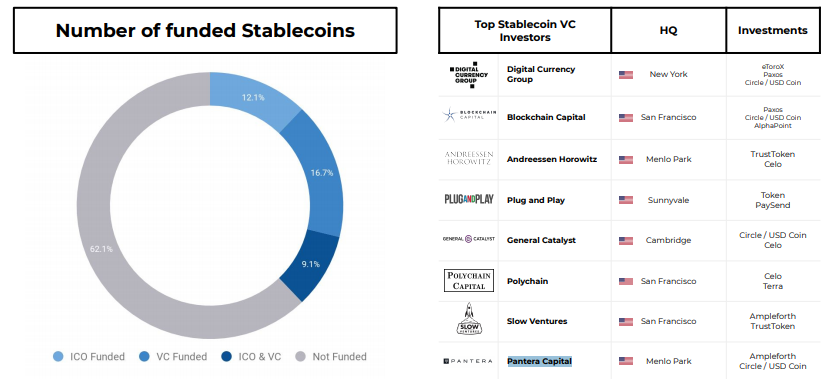Viewport: 827px width, 379px height.
Task: Click the Number of funded Stablecoins title
Action: pyautogui.click(x=205, y=30)
